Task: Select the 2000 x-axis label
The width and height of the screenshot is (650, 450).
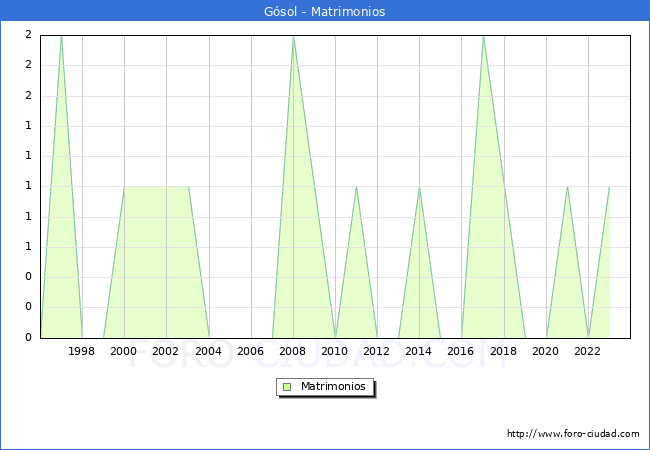Action: click(124, 351)
